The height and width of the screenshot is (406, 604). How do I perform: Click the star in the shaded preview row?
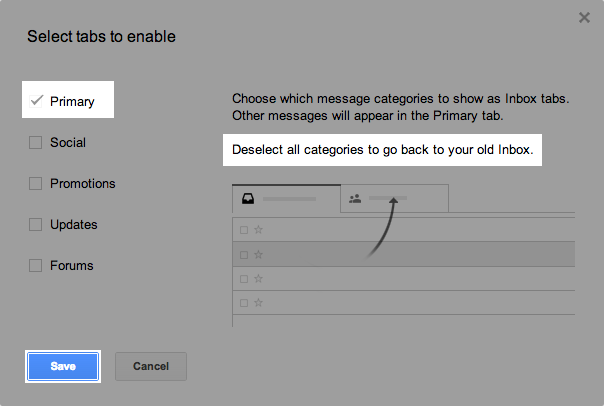258,254
